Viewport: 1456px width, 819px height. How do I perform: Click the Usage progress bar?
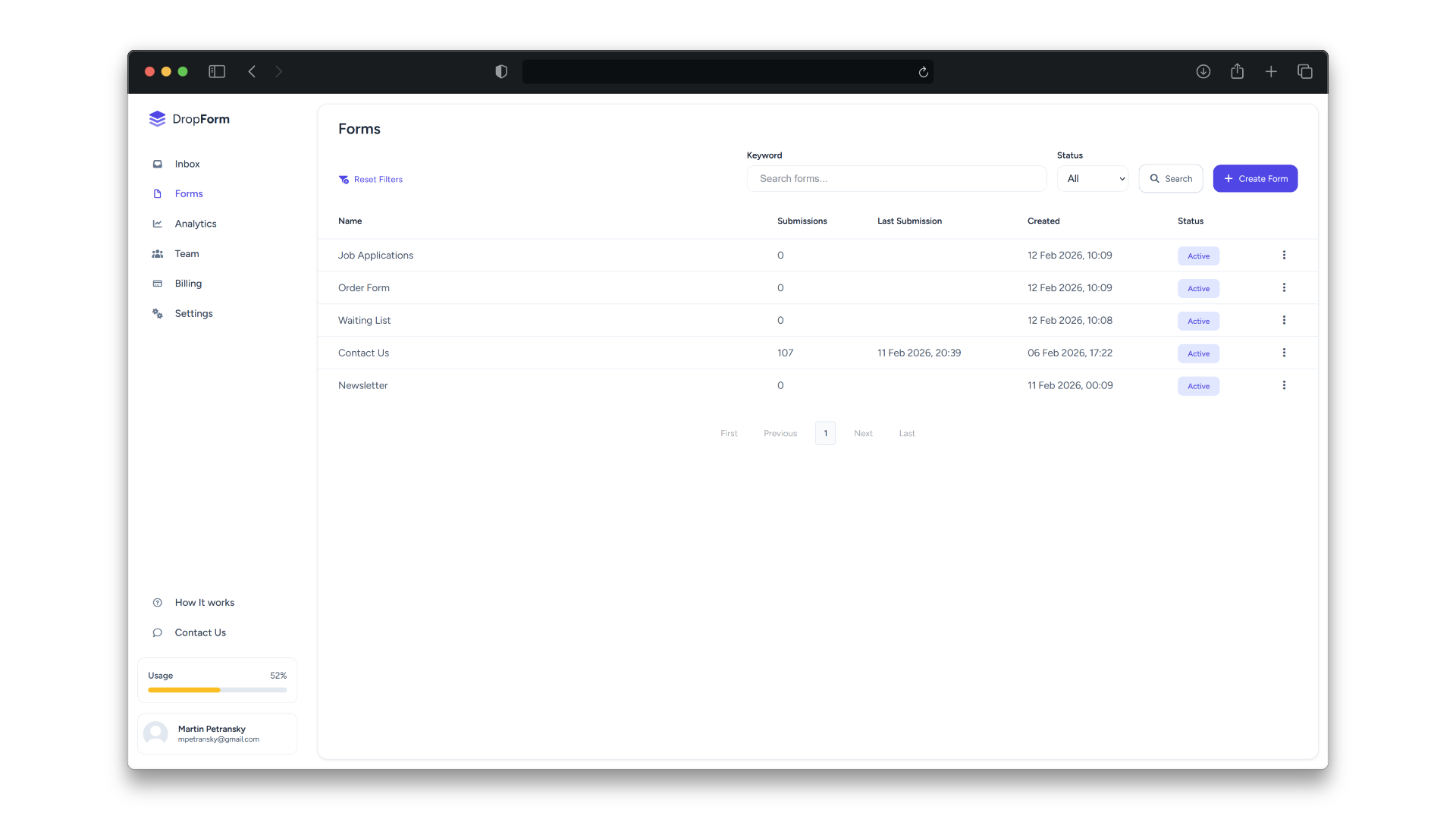click(217, 690)
